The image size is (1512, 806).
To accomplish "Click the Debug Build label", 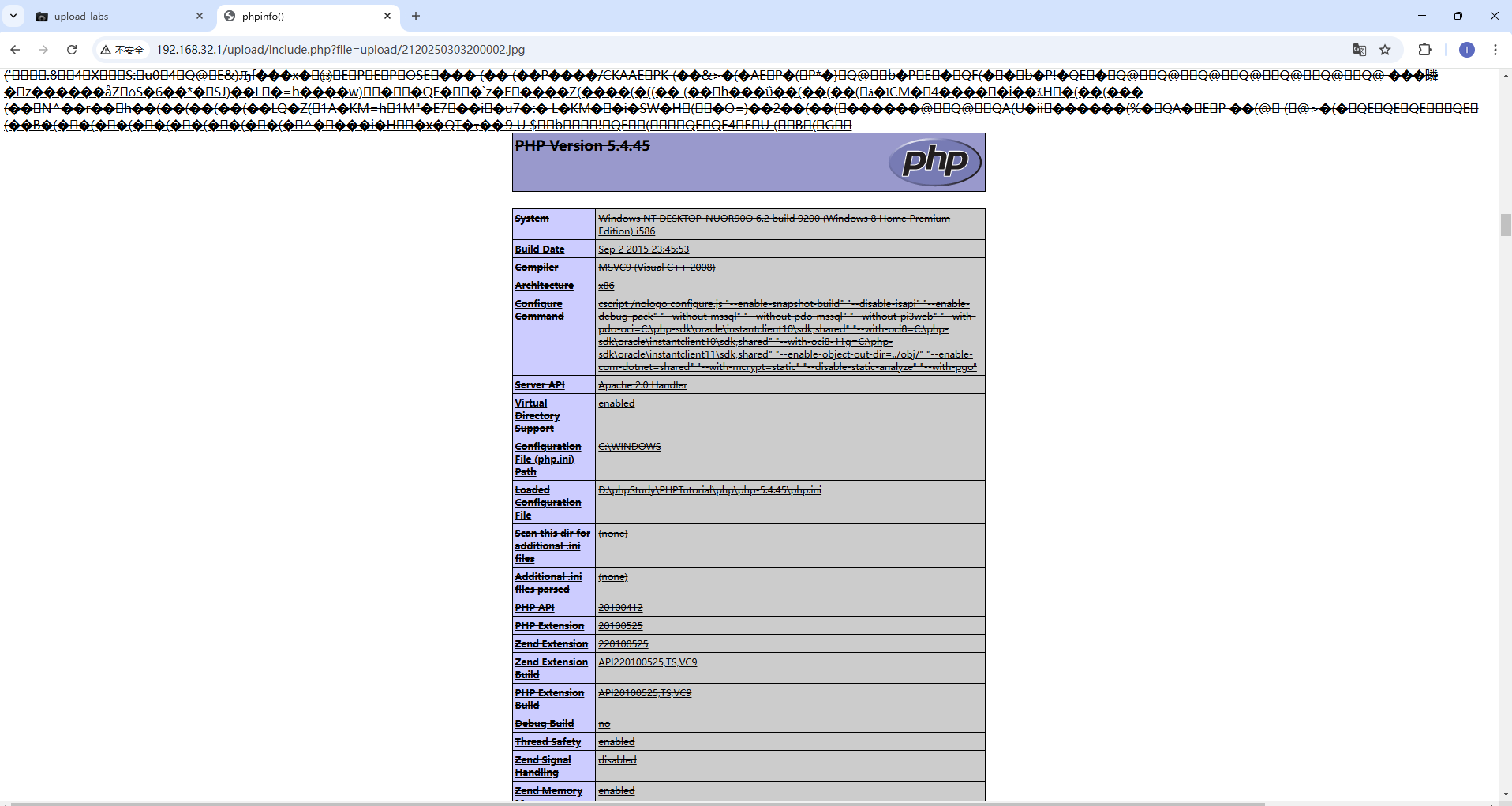I will coord(545,724).
